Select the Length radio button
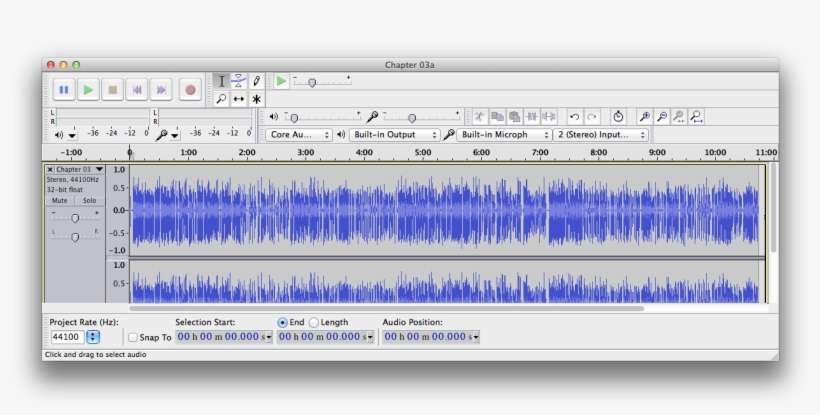 314,322
